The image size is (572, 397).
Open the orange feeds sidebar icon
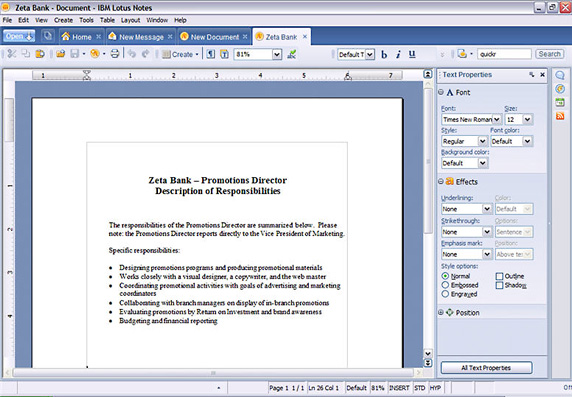pyautogui.click(x=560, y=116)
